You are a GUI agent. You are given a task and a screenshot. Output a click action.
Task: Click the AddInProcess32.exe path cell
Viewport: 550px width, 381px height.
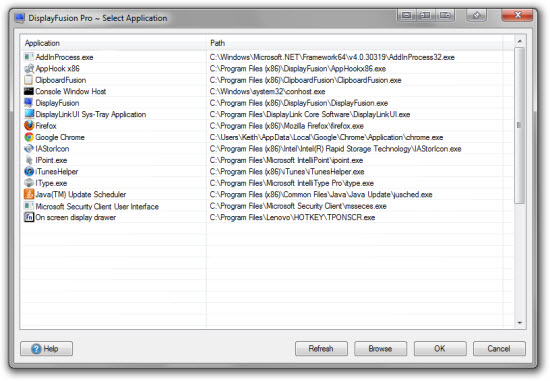click(332, 57)
